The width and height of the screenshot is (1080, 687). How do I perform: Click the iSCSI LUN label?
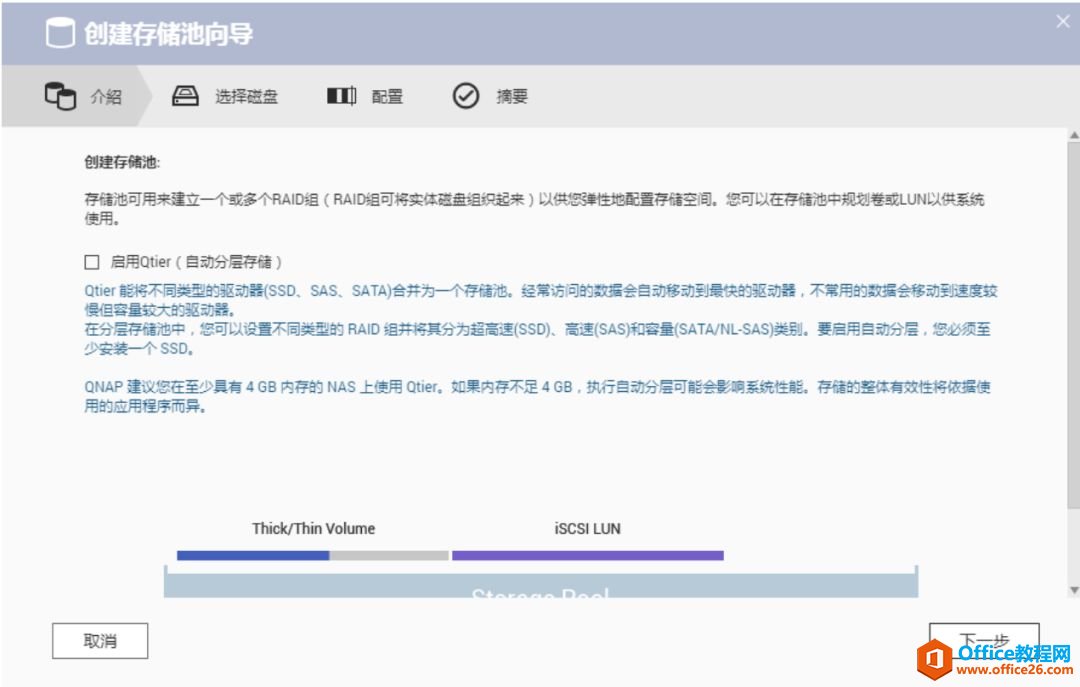pos(588,529)
